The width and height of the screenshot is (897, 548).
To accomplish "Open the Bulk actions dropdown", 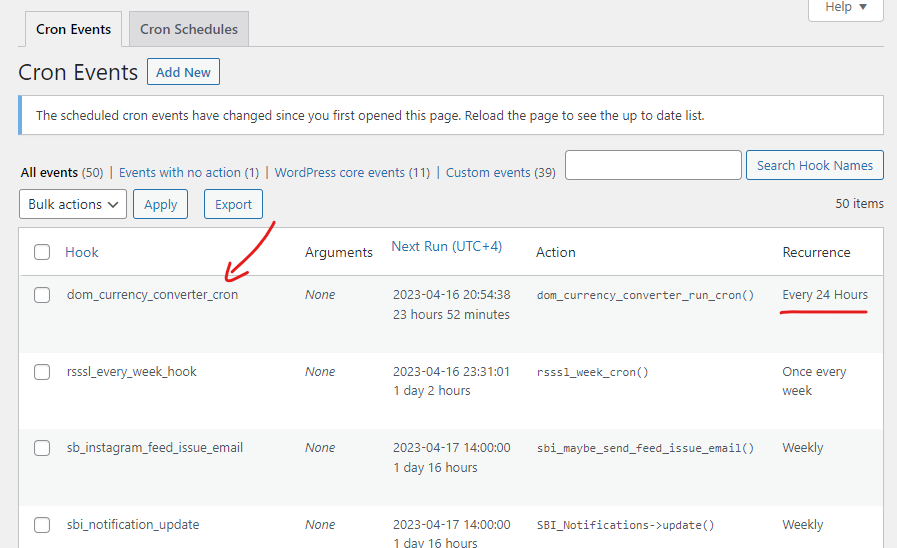I will (73, 204).
